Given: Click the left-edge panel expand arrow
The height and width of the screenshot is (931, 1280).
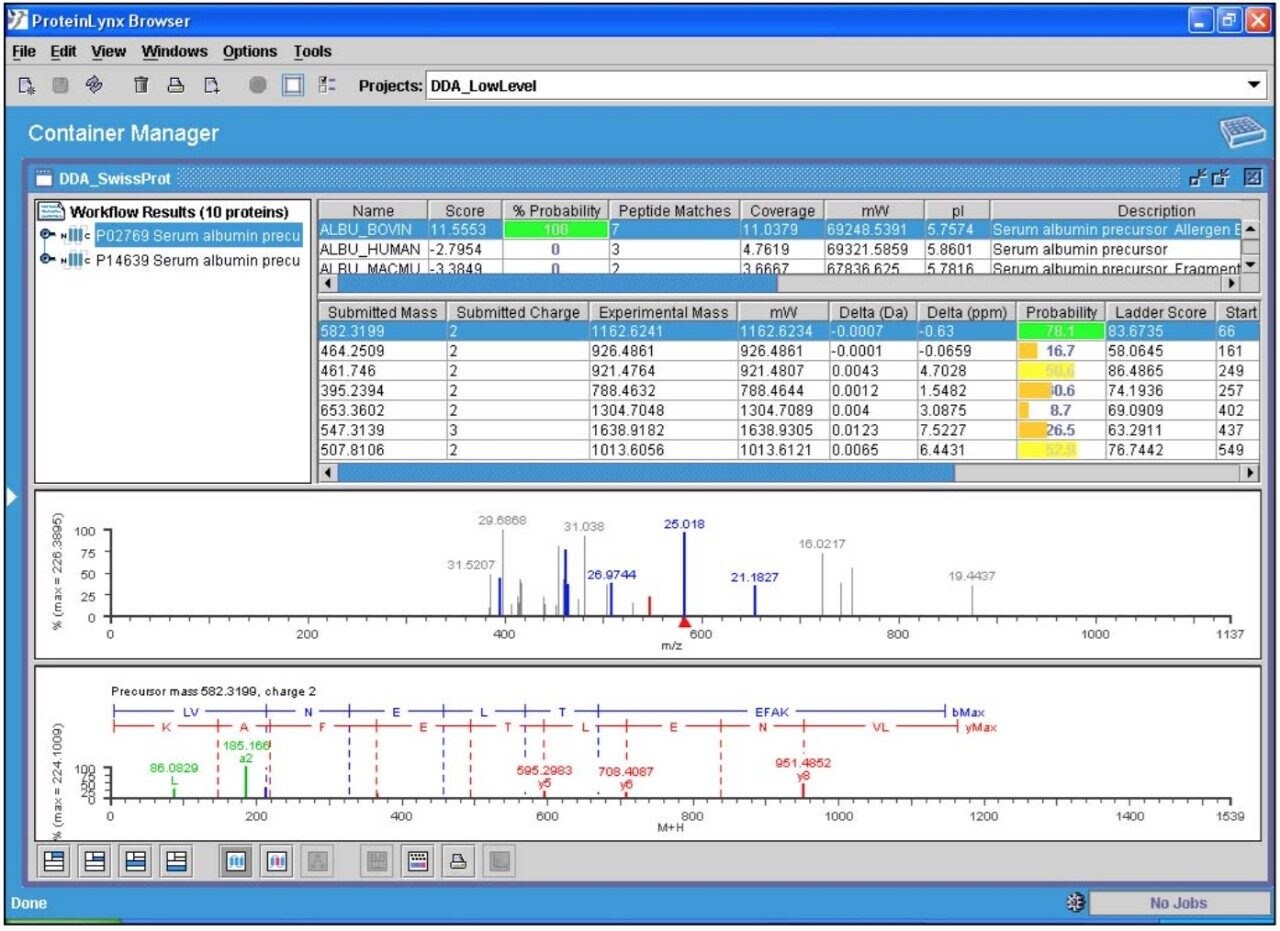Looking at the screenshot, I should point(12,496).
